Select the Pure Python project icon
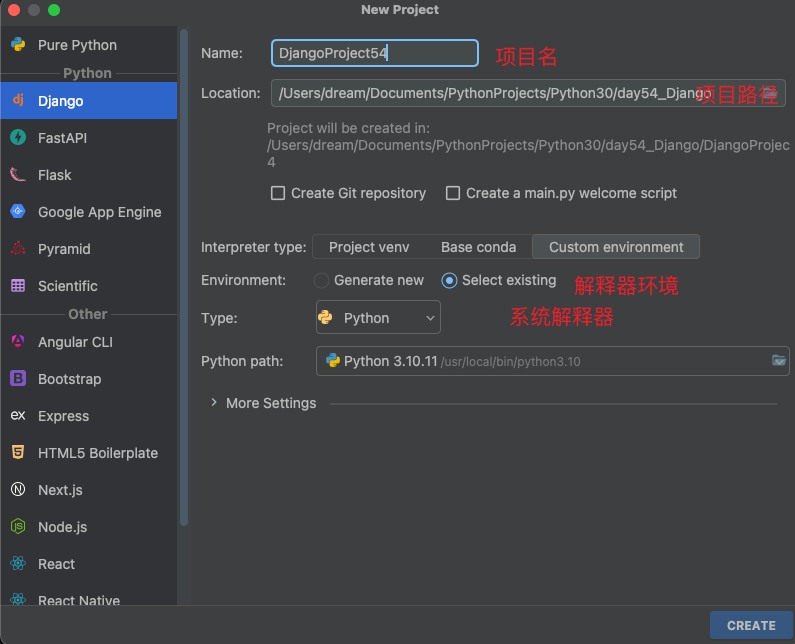The height and width of the screenshot is (644, 795). [18, 45]
